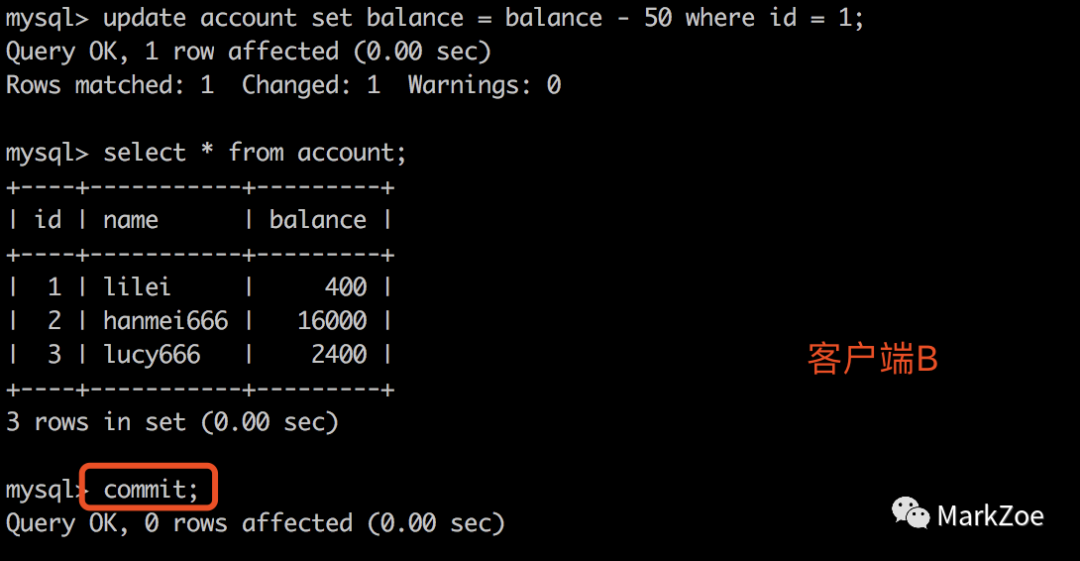The height and width of the screenshot is (561, 1080).
Task: Click the balance value 2400
Action: click(x=338, y=355)
